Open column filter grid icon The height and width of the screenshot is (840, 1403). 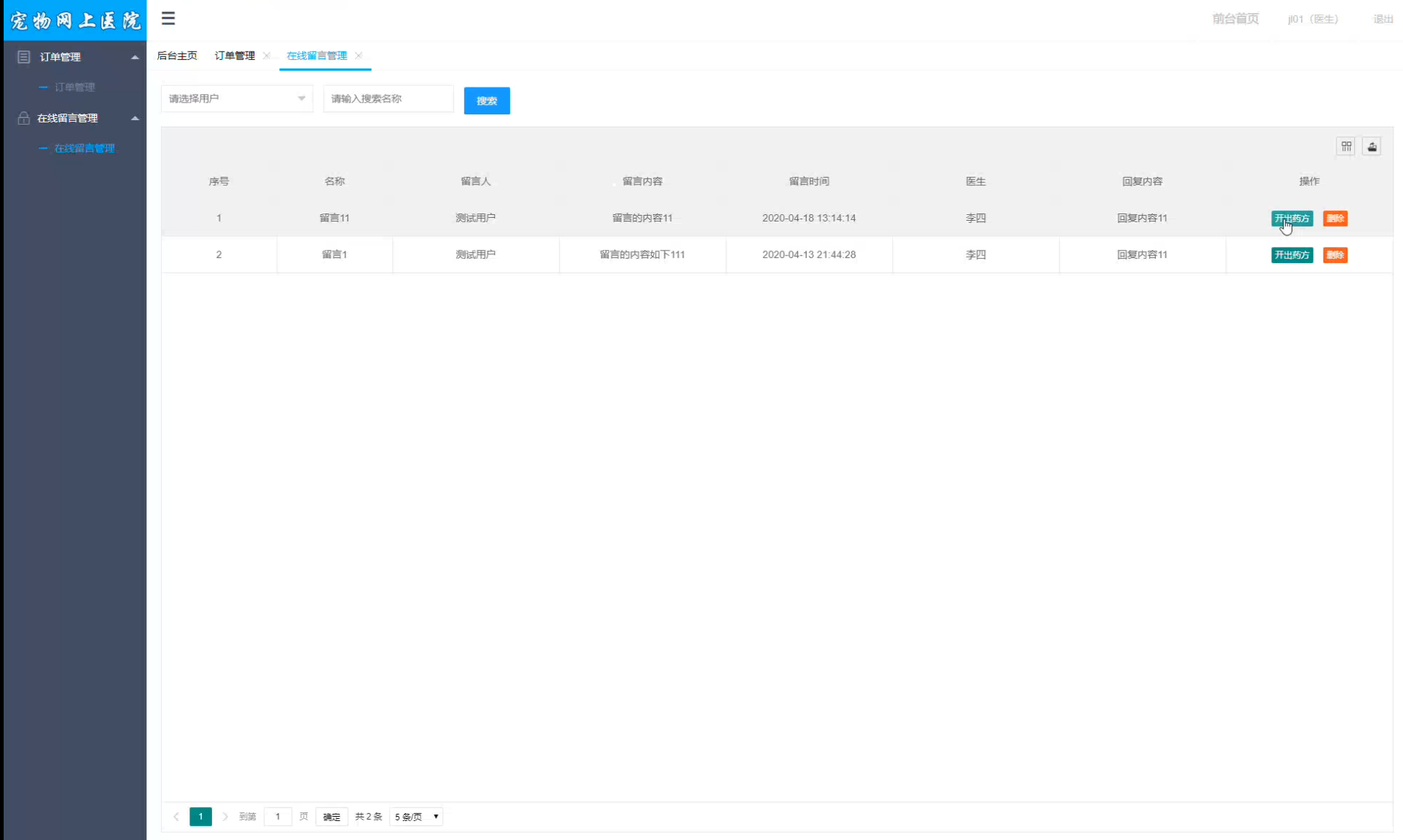1346,146
